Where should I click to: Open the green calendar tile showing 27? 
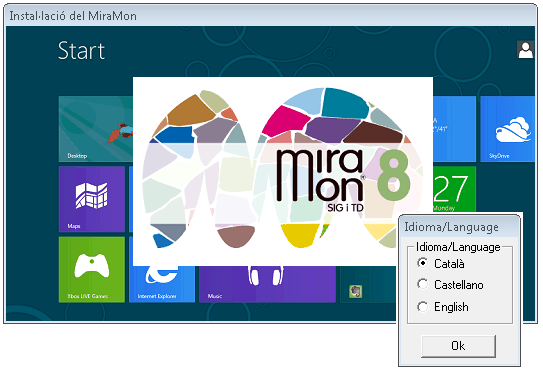coord(454,189)
